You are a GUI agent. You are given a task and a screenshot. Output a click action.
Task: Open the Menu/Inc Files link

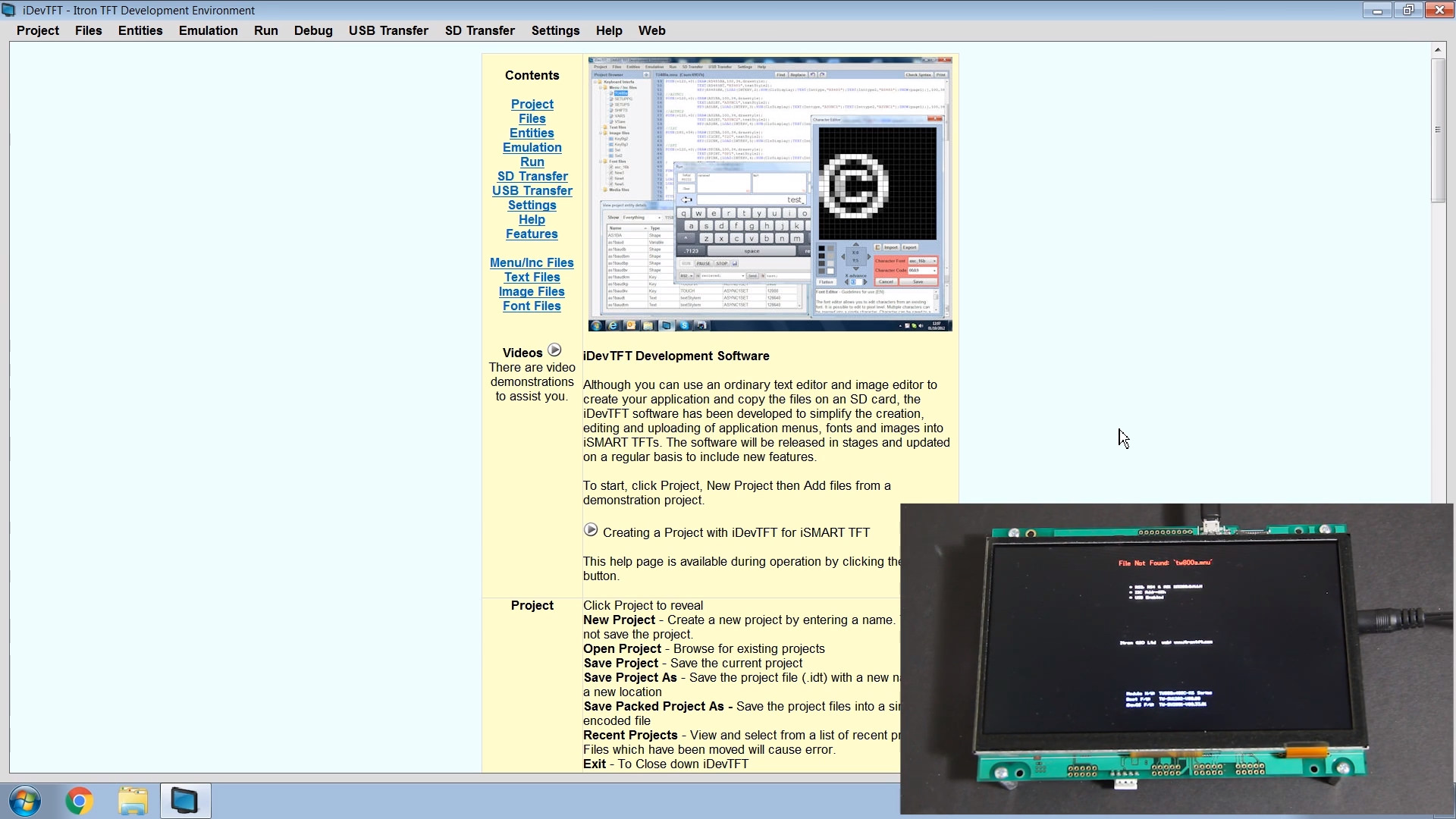pyautogui.click(x=532, y=262)
